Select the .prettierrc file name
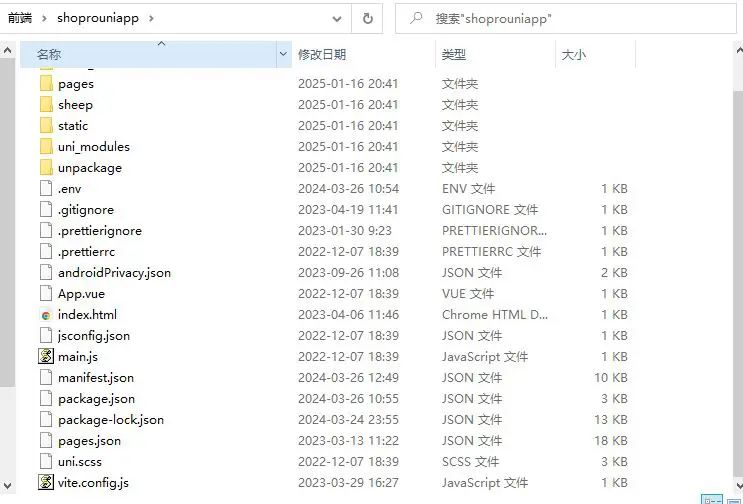Screen dimensions: 743x504 tap(86, 252)
